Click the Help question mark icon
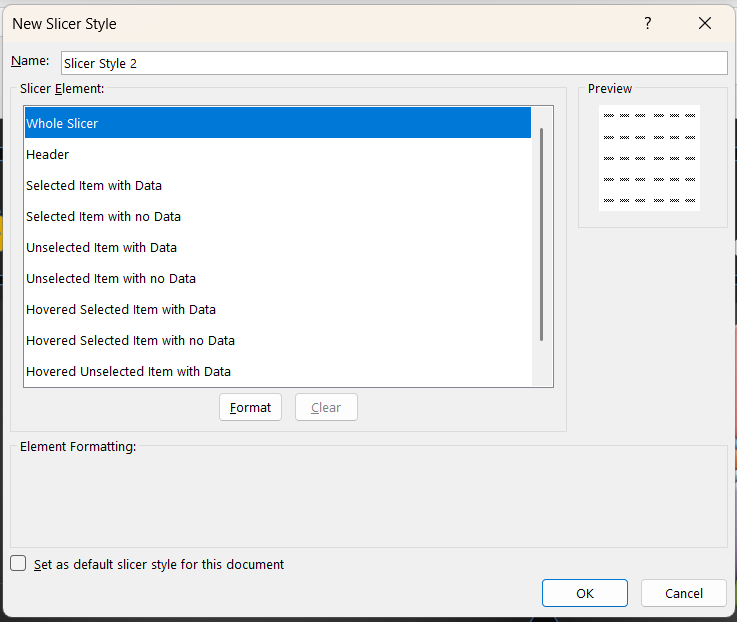Screen dimensions: 737x622 (648, 23)
